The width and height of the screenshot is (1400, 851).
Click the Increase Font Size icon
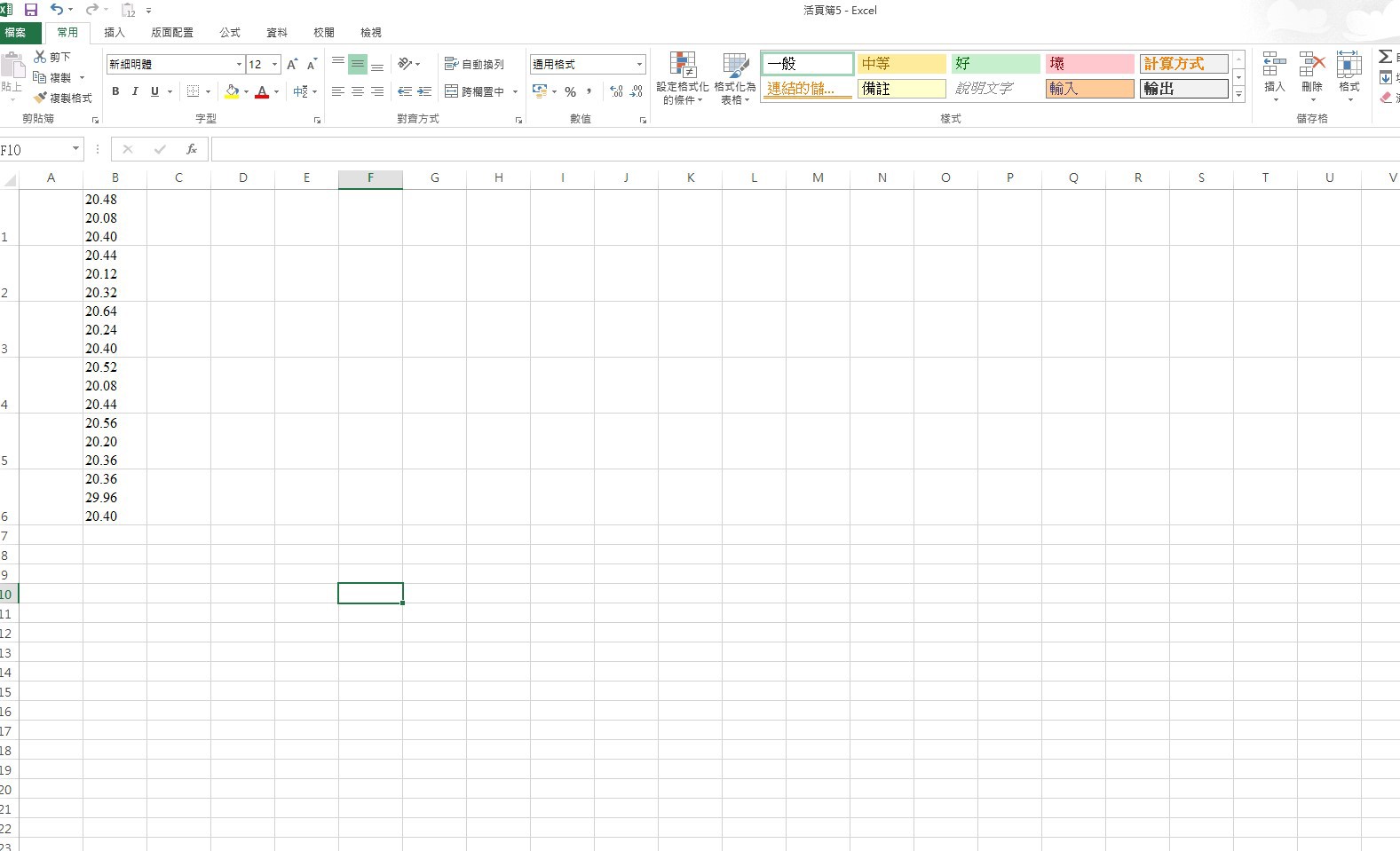(292, 64)
